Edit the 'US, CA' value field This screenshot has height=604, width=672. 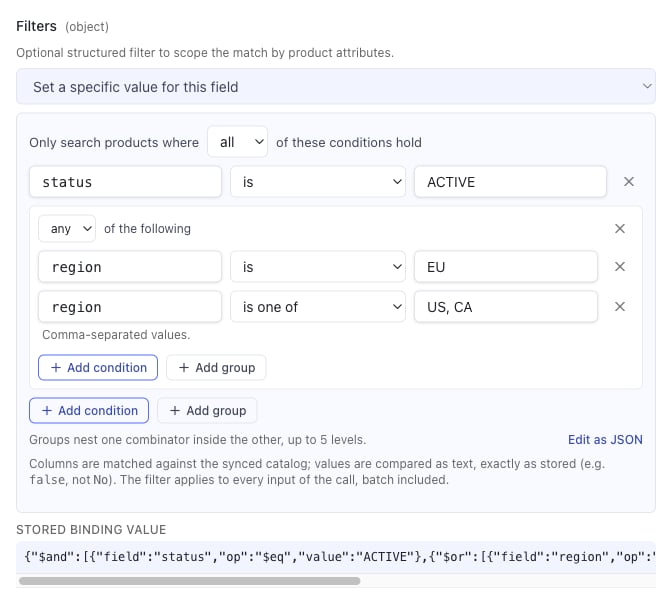pyautogui.click(x=506, y=307)
